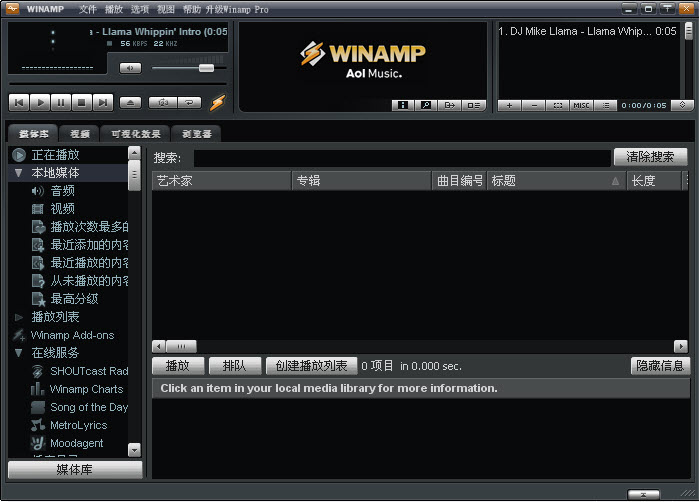699x502 pixels.
Task: Click the 创建播放列表 button
Action: 311,366
